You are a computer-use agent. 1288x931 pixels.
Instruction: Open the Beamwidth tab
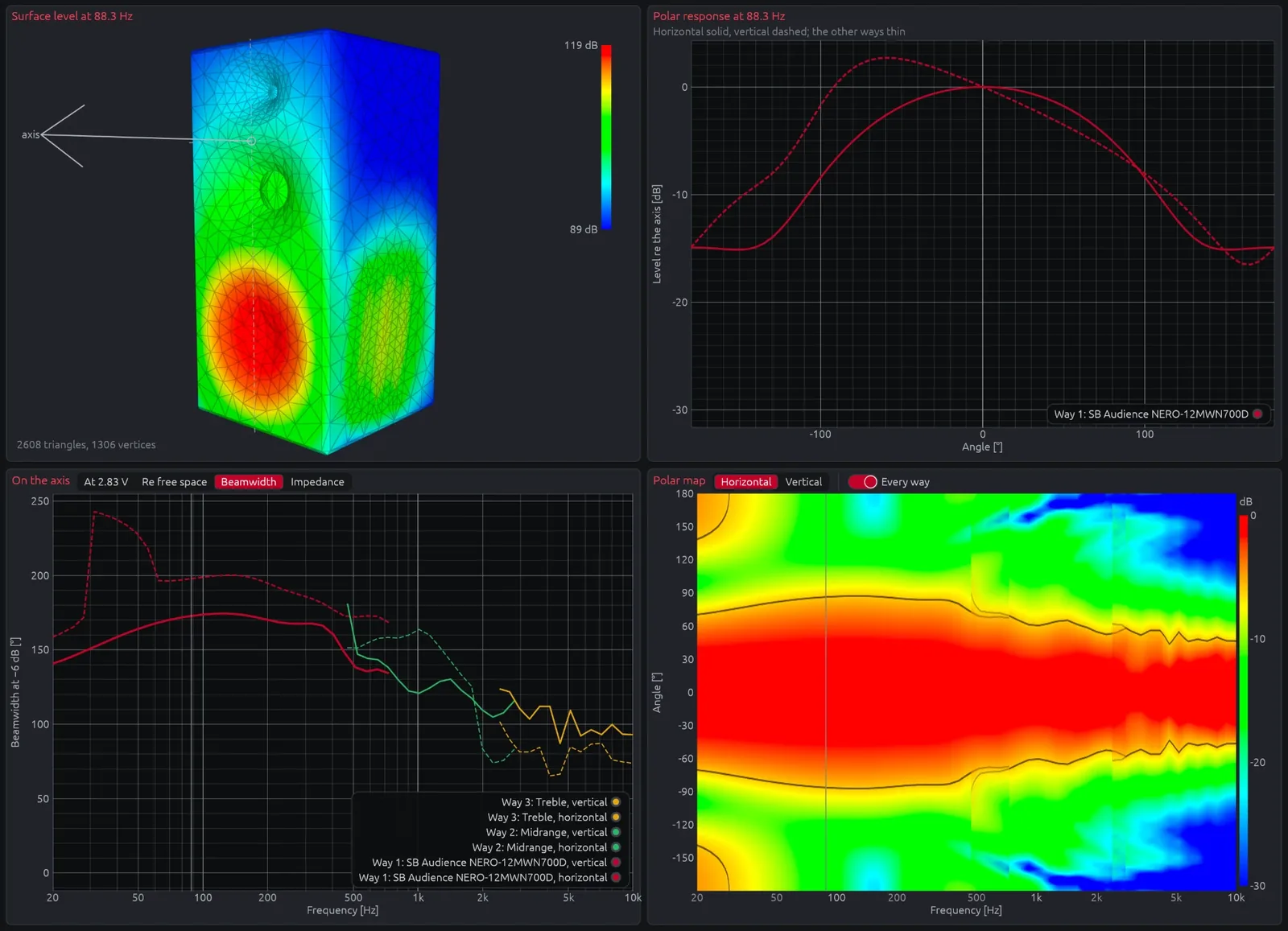pyautogui.click(x=249, y=482)
